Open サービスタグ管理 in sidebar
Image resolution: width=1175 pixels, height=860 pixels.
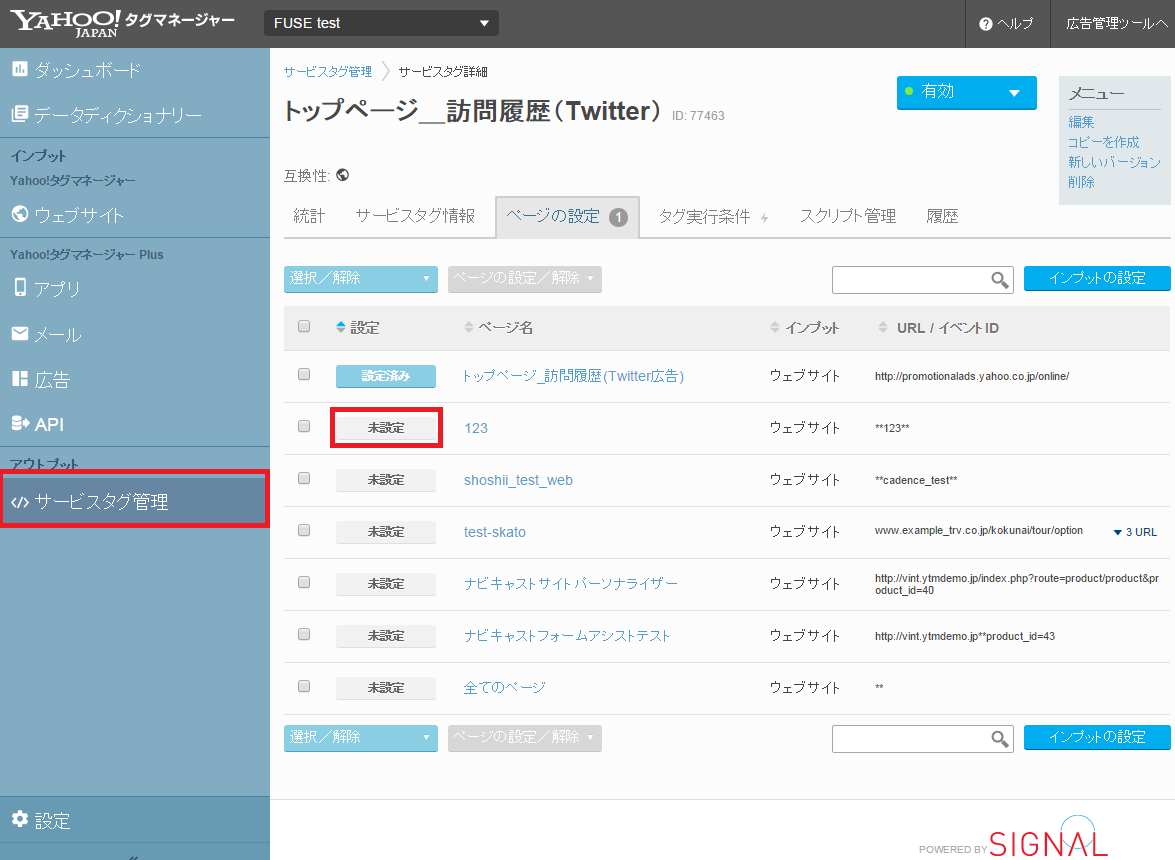coord(135,501)
